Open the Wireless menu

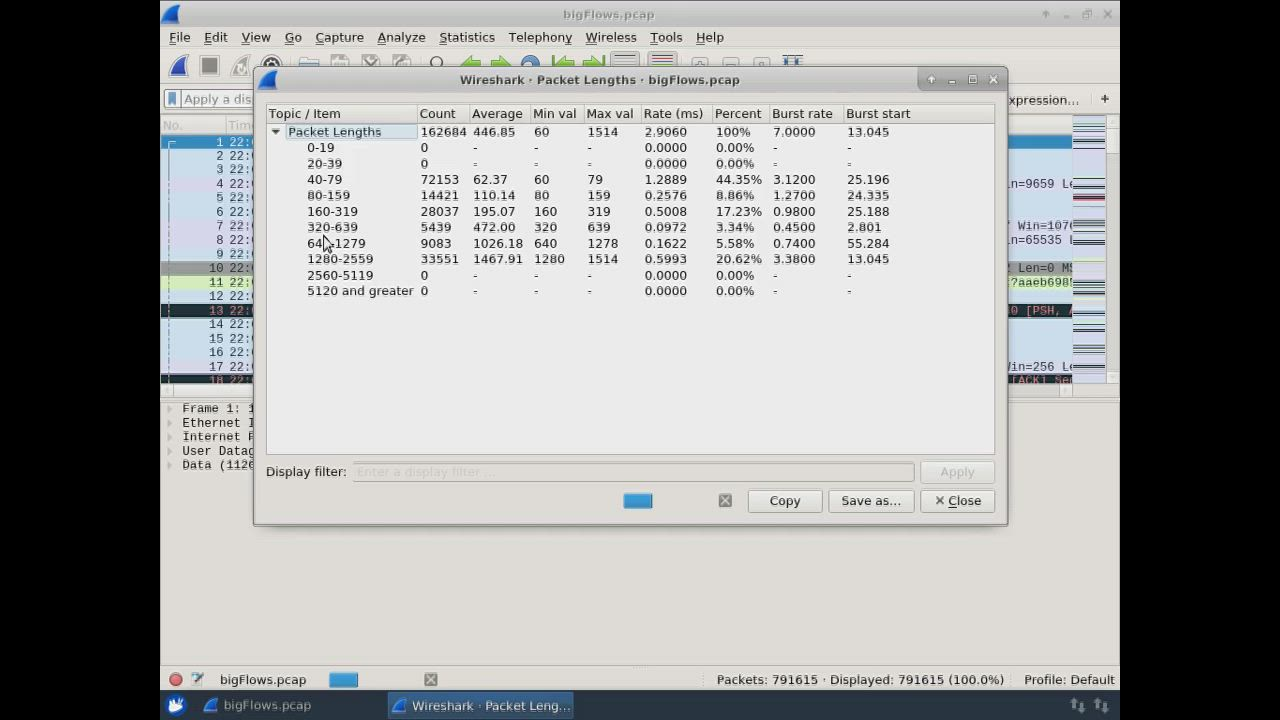(x=611, y=37)
